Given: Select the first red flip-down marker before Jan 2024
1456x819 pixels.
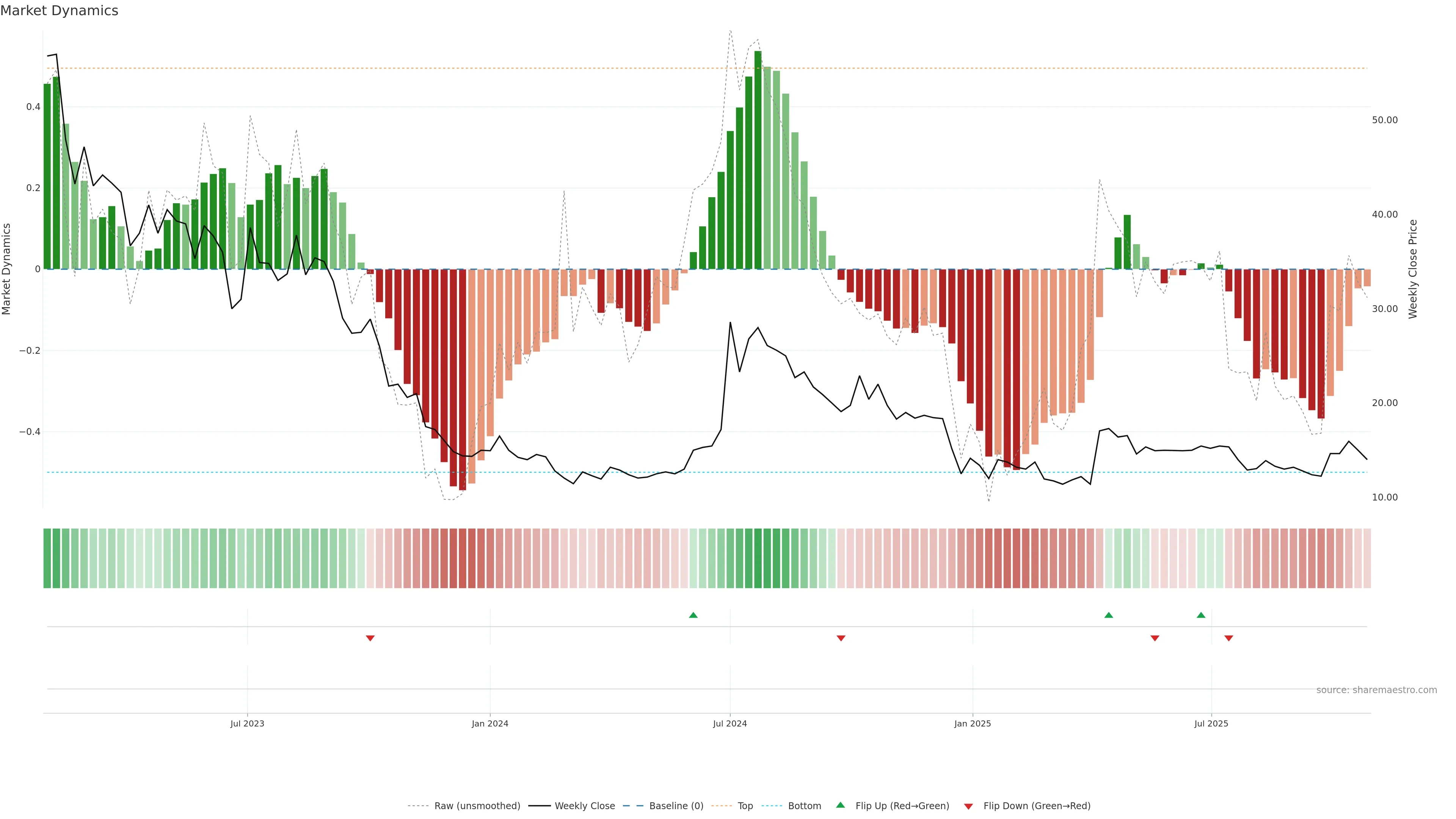Looking at the screenshot, I should click(x=370, y=638).
